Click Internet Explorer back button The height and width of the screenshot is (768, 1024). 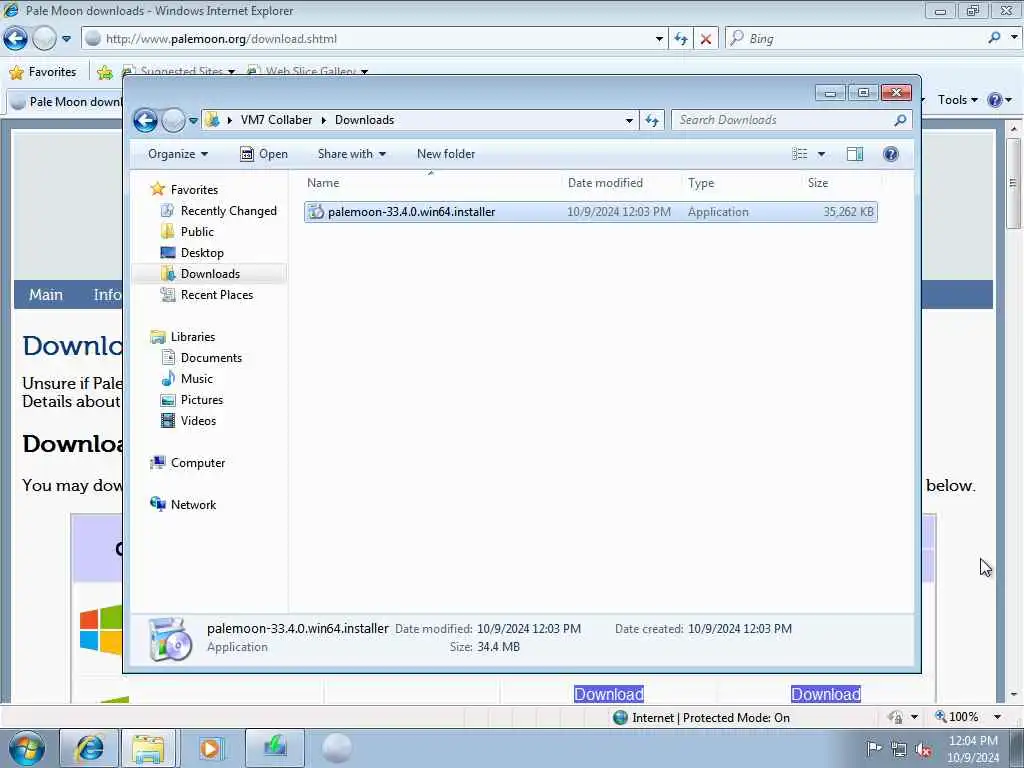pyautogui.click(x=16, y=39)
